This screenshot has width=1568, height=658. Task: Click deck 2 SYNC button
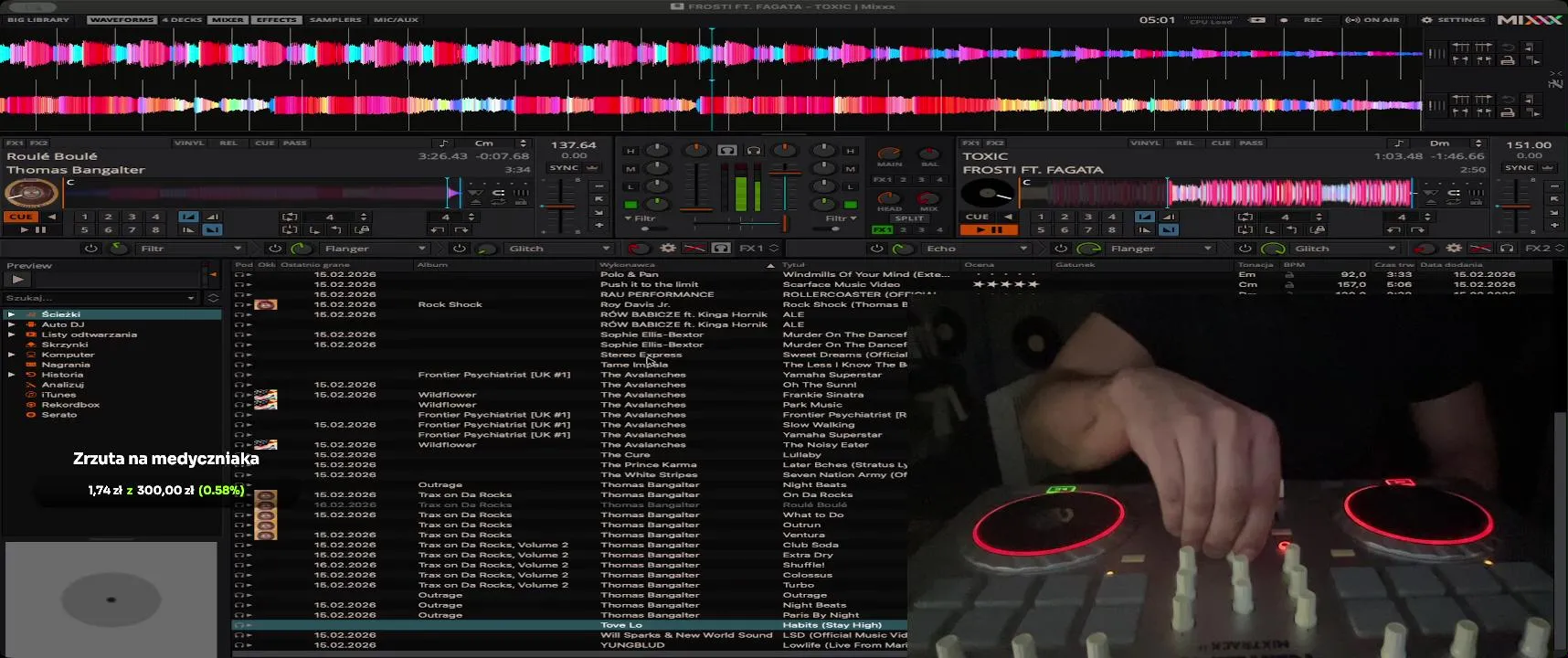tap(1519, 167)
